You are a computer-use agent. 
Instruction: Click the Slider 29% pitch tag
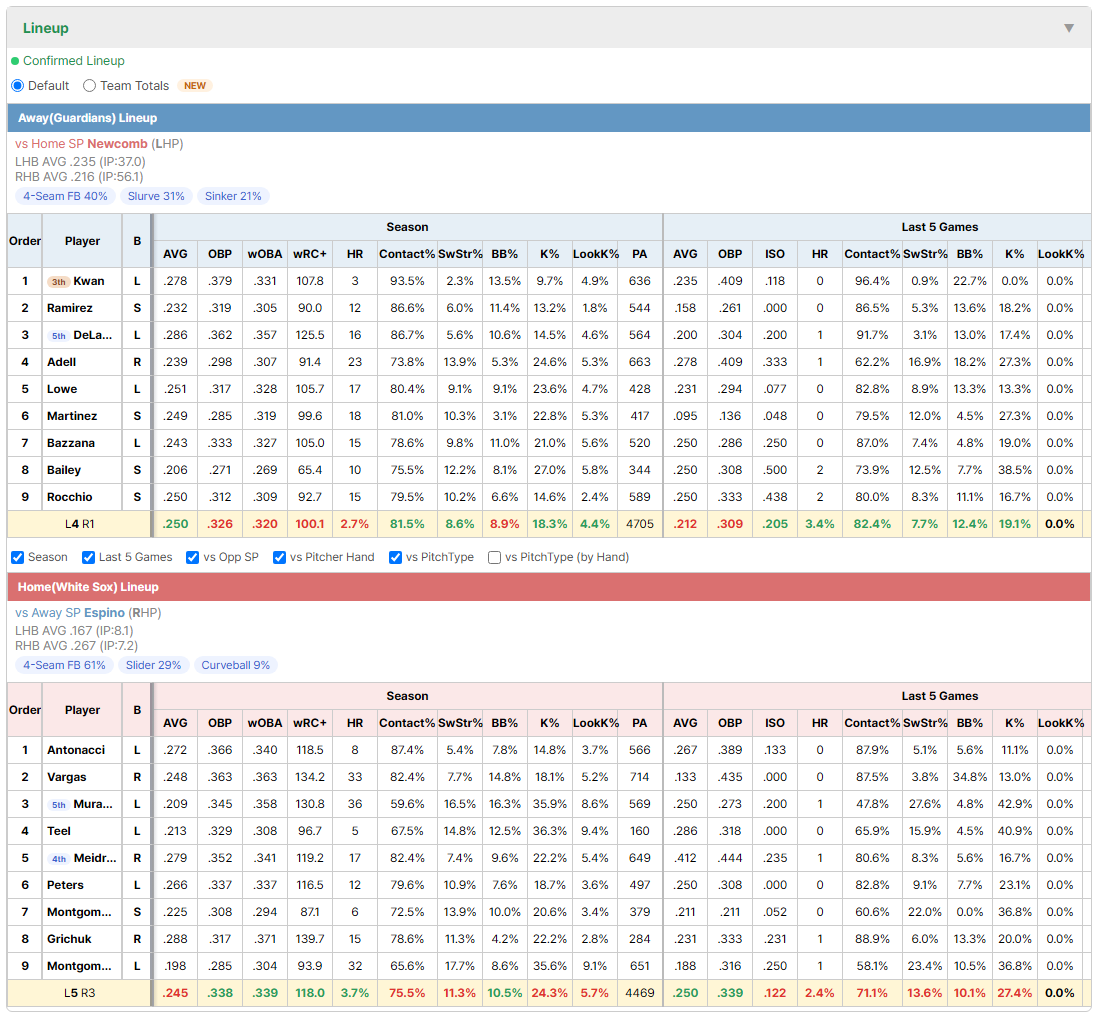click(153, 665)
